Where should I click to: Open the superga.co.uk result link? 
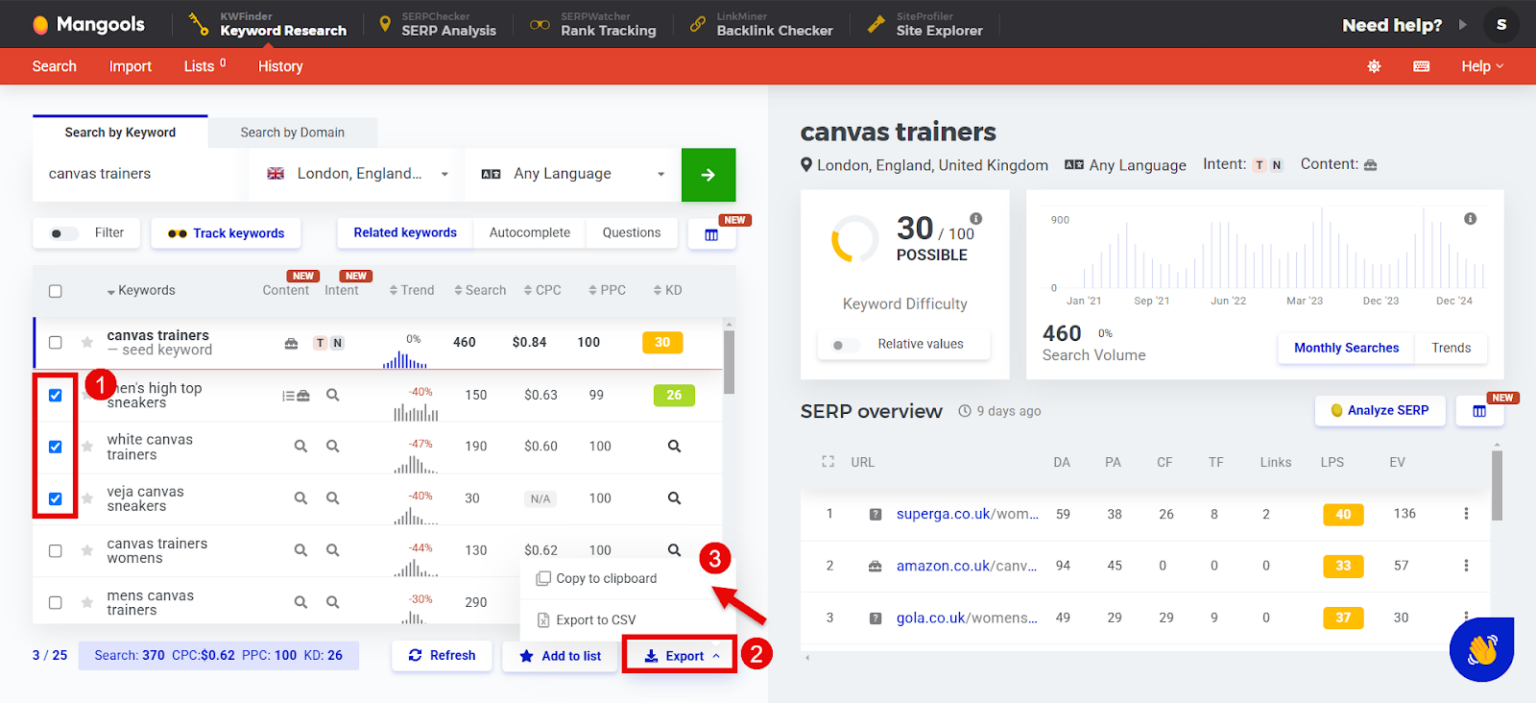(944, 513)
